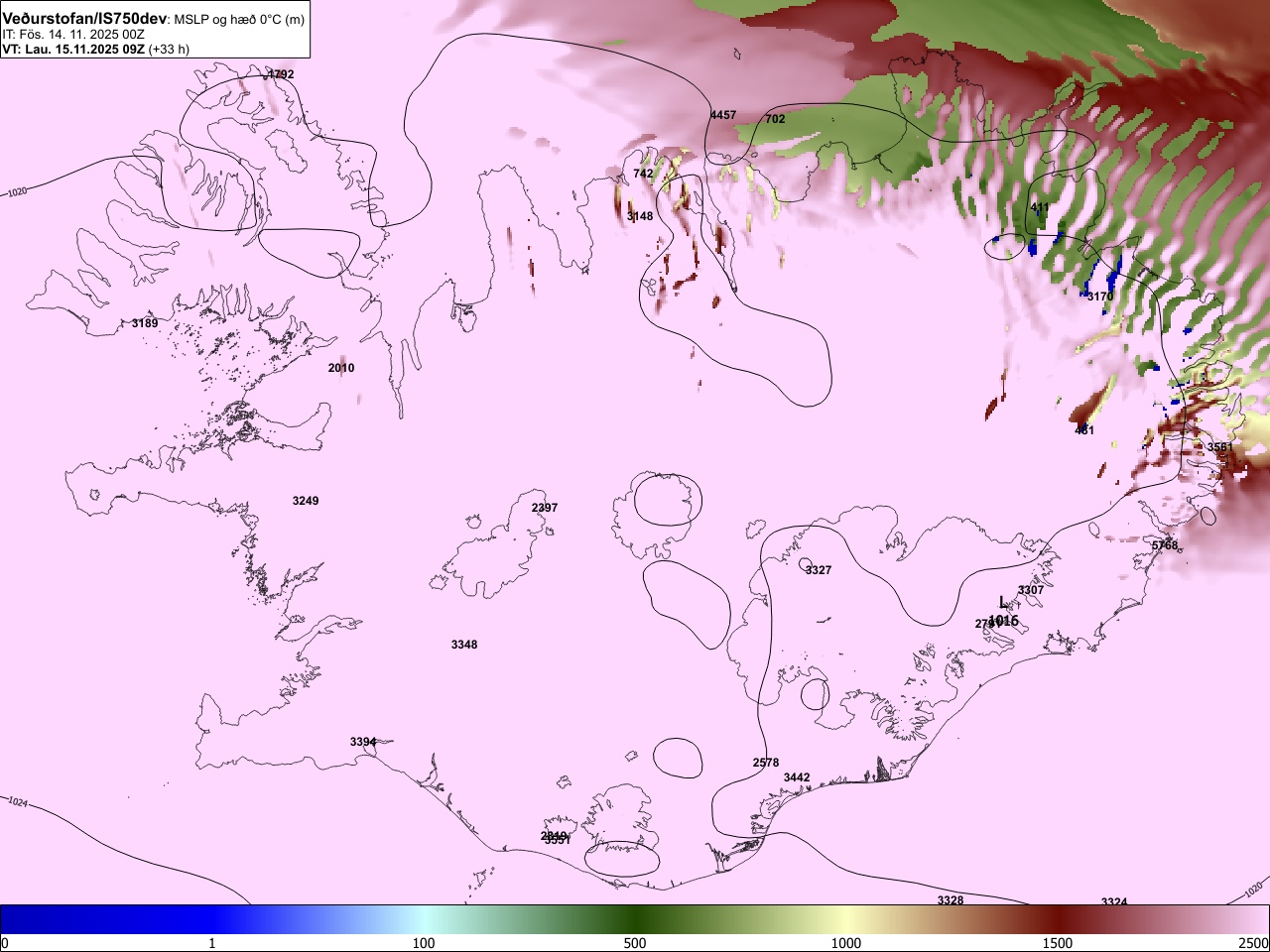Image resolution: width=1270 pixels, height=952 pixels.
Task: Click the 'VT: Lau. 15.11.2025 09Z' valid time
Action: pos(73,49)
